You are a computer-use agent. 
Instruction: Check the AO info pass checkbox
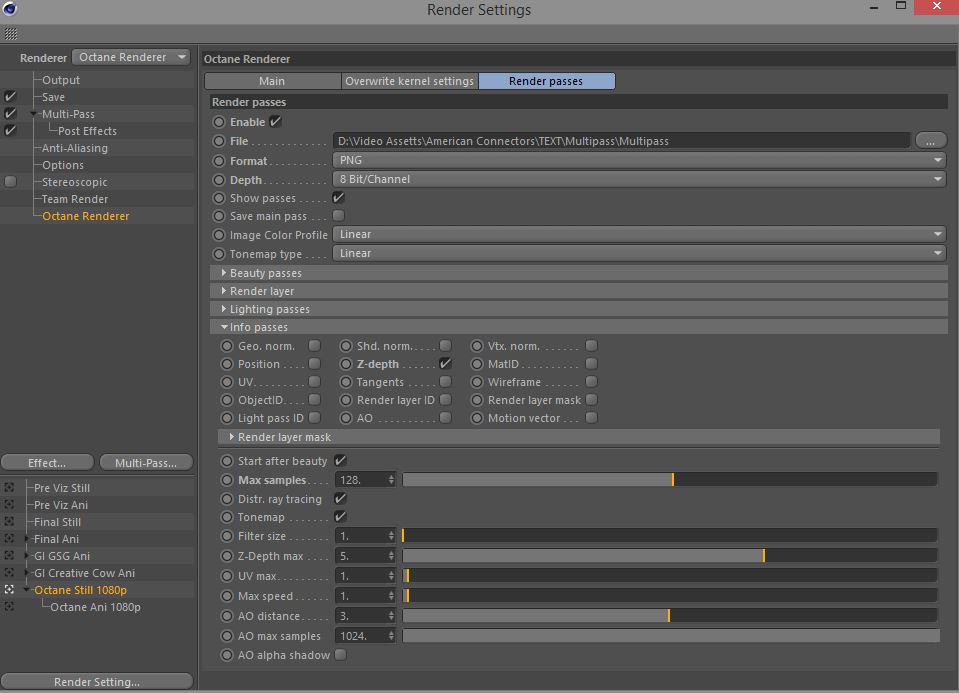click(x=445, y=418)
